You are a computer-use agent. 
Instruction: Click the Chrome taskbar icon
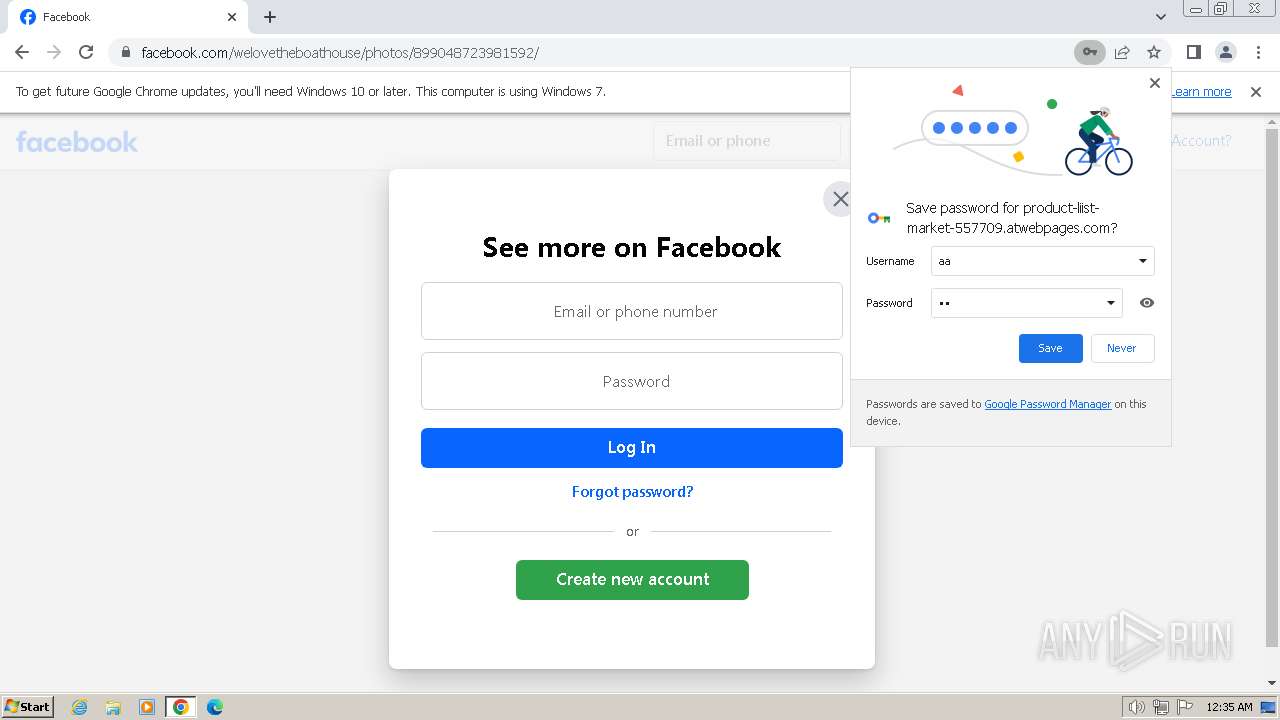[x=181, y=707]
